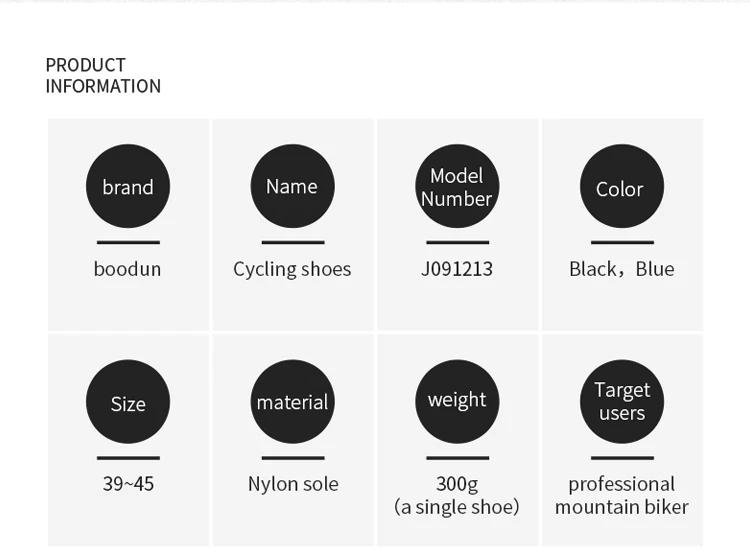750x556 pixels.
Task: Select the 'Model Number' circle badge
Action: tap(457, 186)
